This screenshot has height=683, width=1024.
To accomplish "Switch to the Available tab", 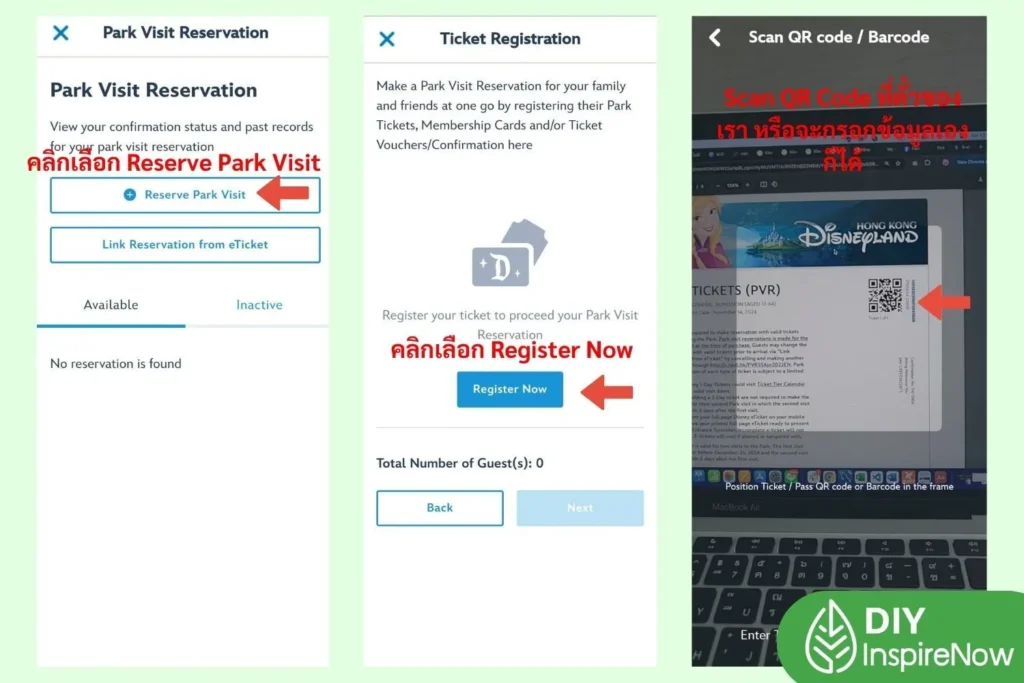I will tap(111, 305).
